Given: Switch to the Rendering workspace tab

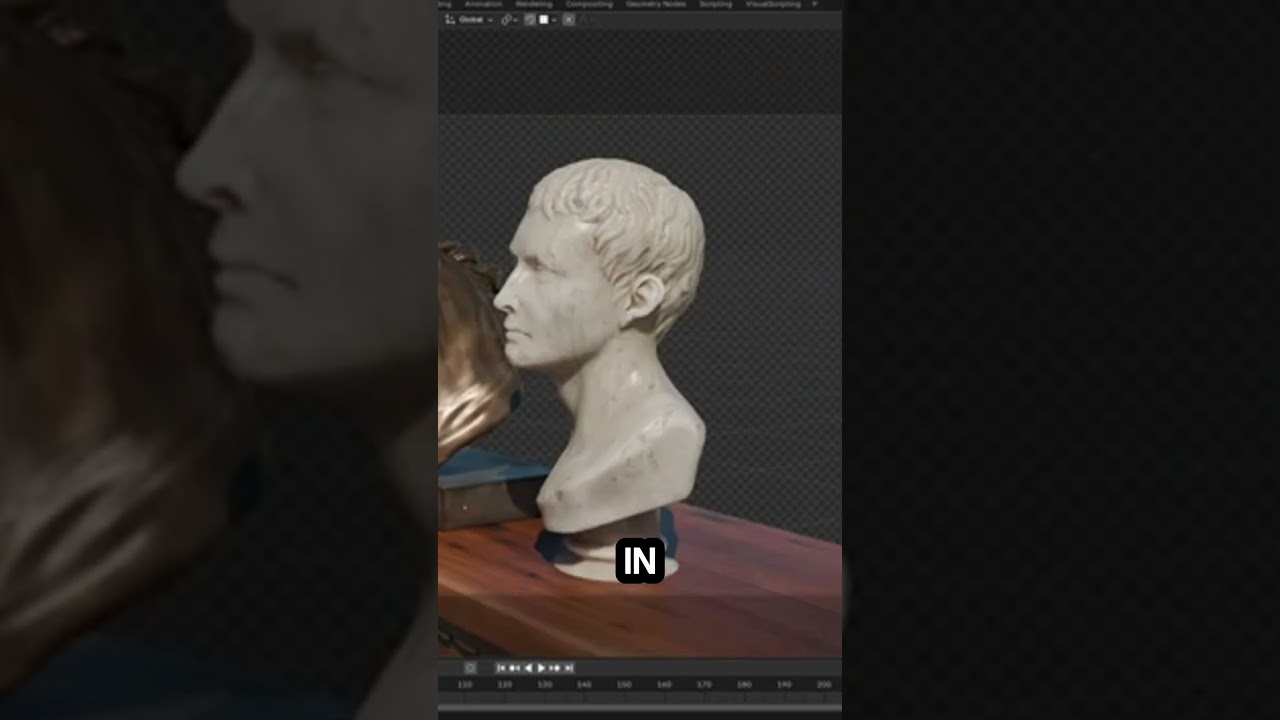Looking at the screenshot, I should click(x=534, y=4).
